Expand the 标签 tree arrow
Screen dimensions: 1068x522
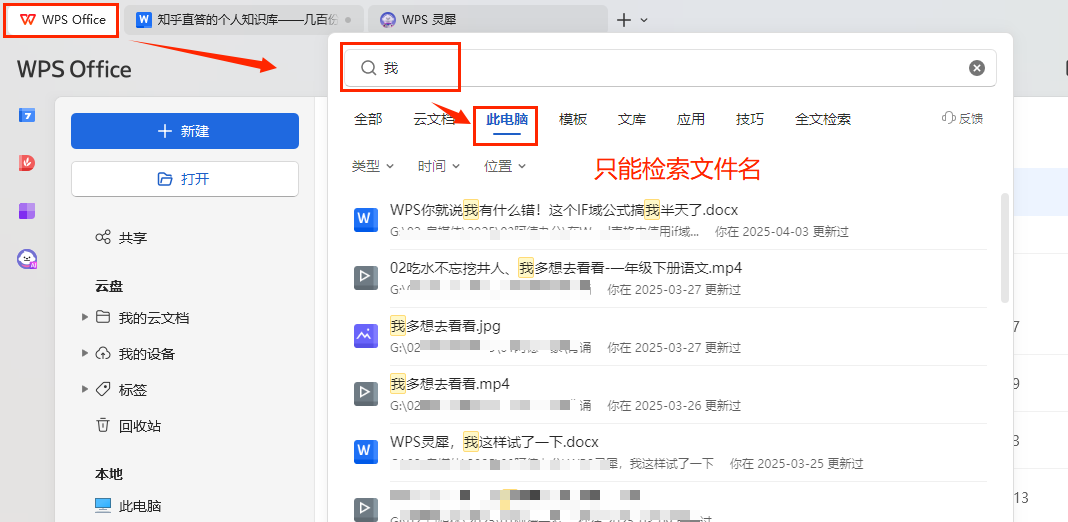(x=85, y=389)
